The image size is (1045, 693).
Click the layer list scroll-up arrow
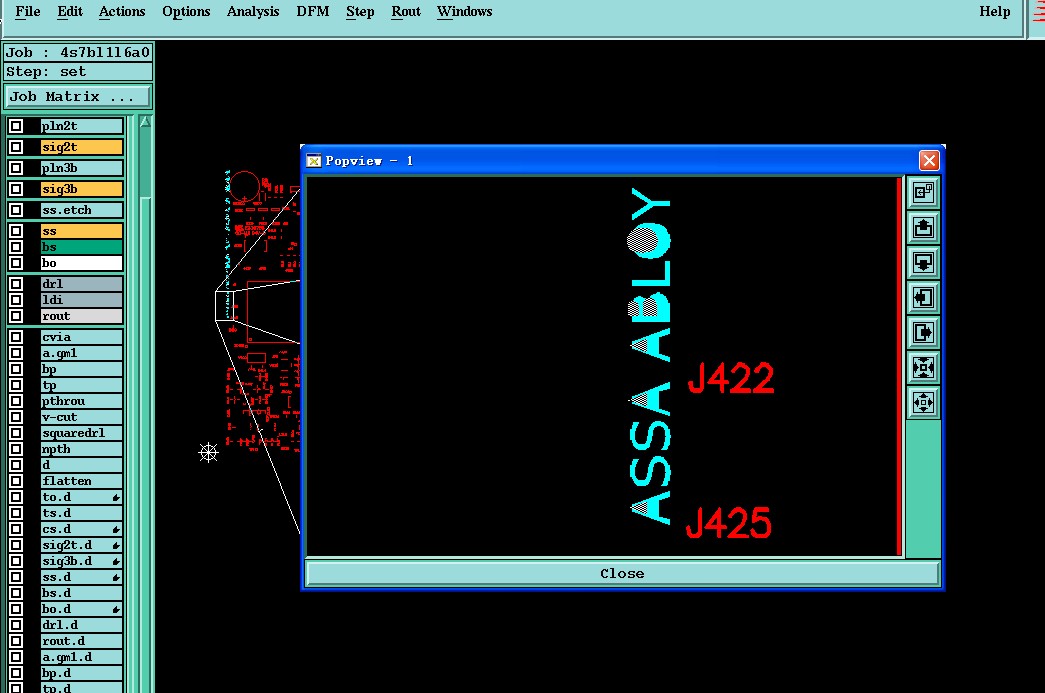point(145,122)
